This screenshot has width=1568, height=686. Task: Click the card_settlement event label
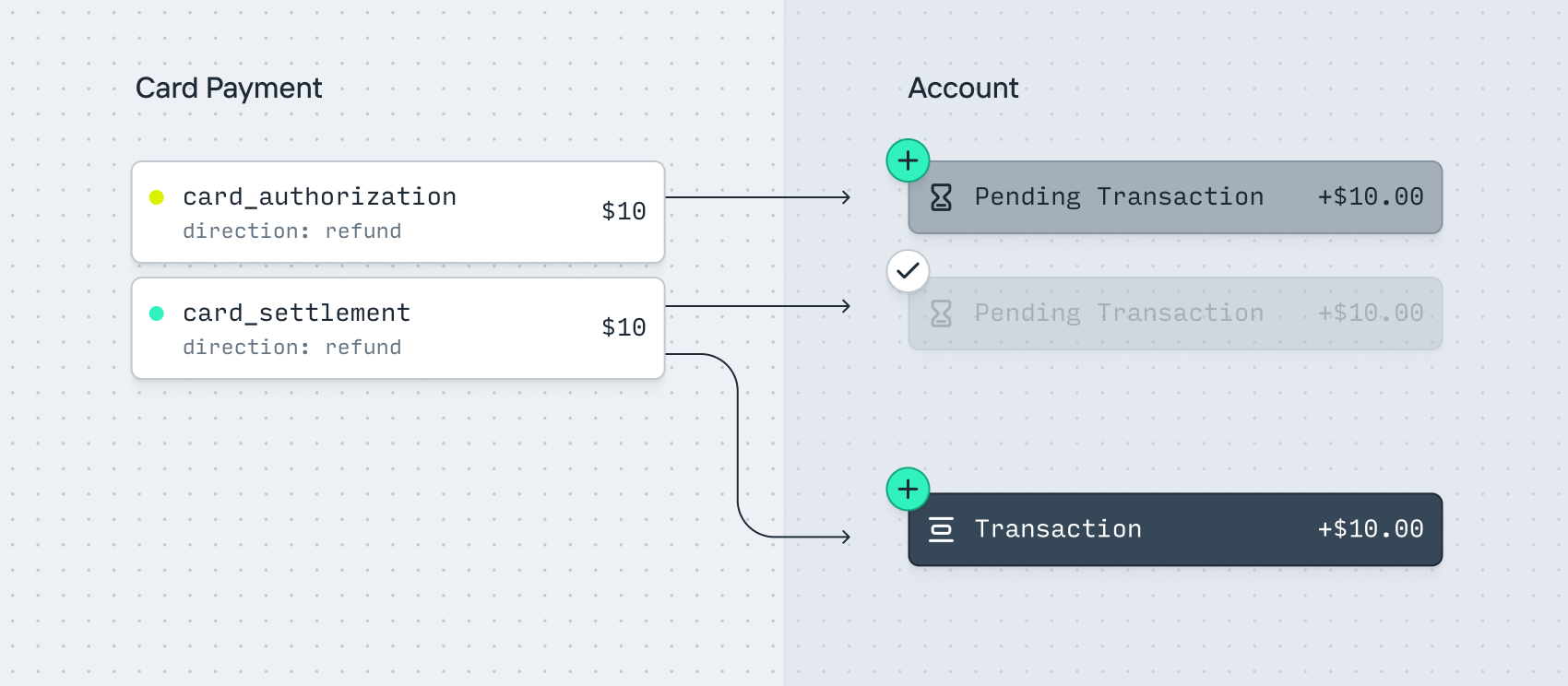coord(296,313)
